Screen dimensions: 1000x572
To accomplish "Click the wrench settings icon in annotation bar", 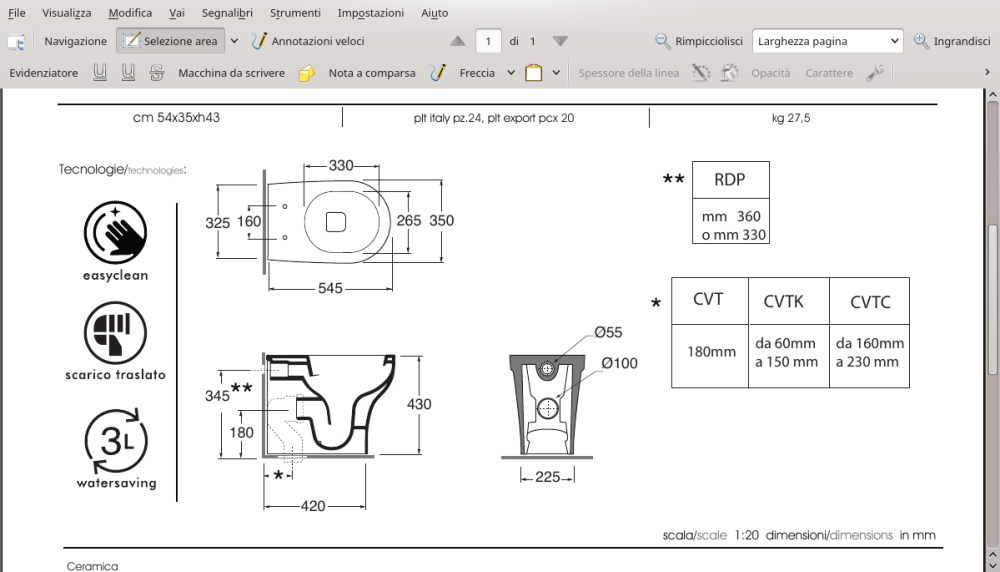I will tap(875, 73).
